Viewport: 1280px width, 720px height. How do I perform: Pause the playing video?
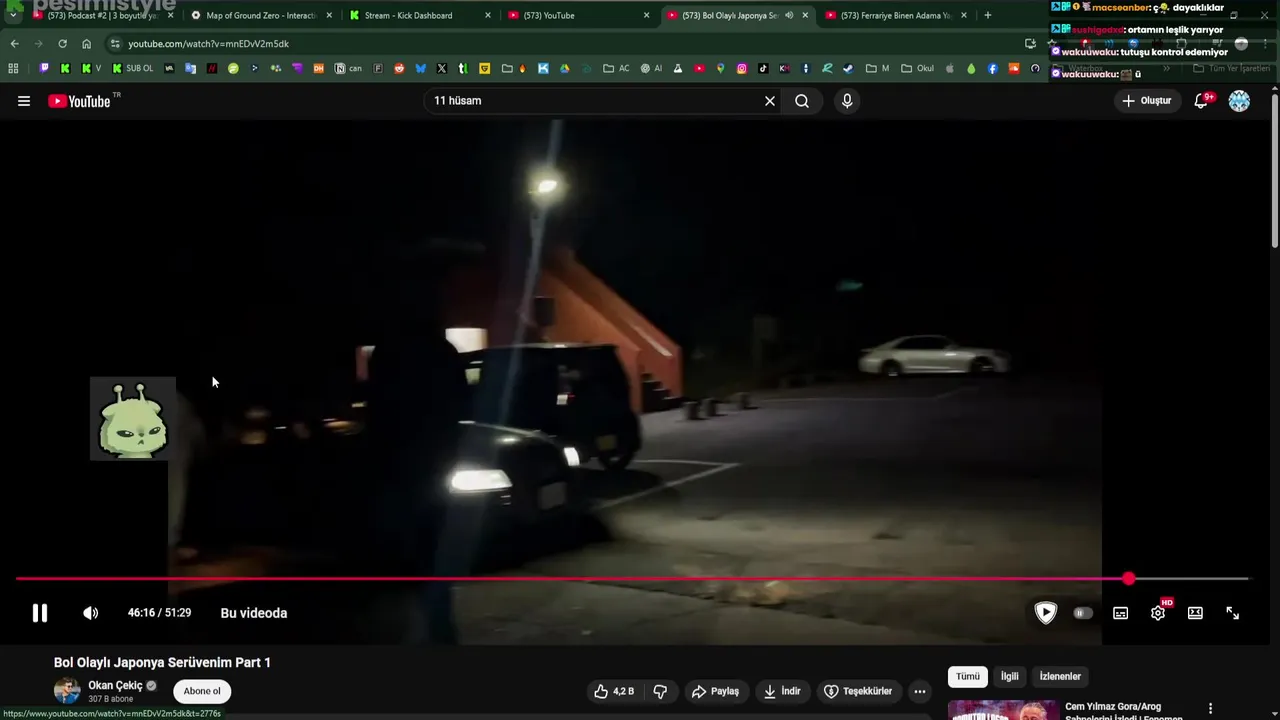point(40,613)
